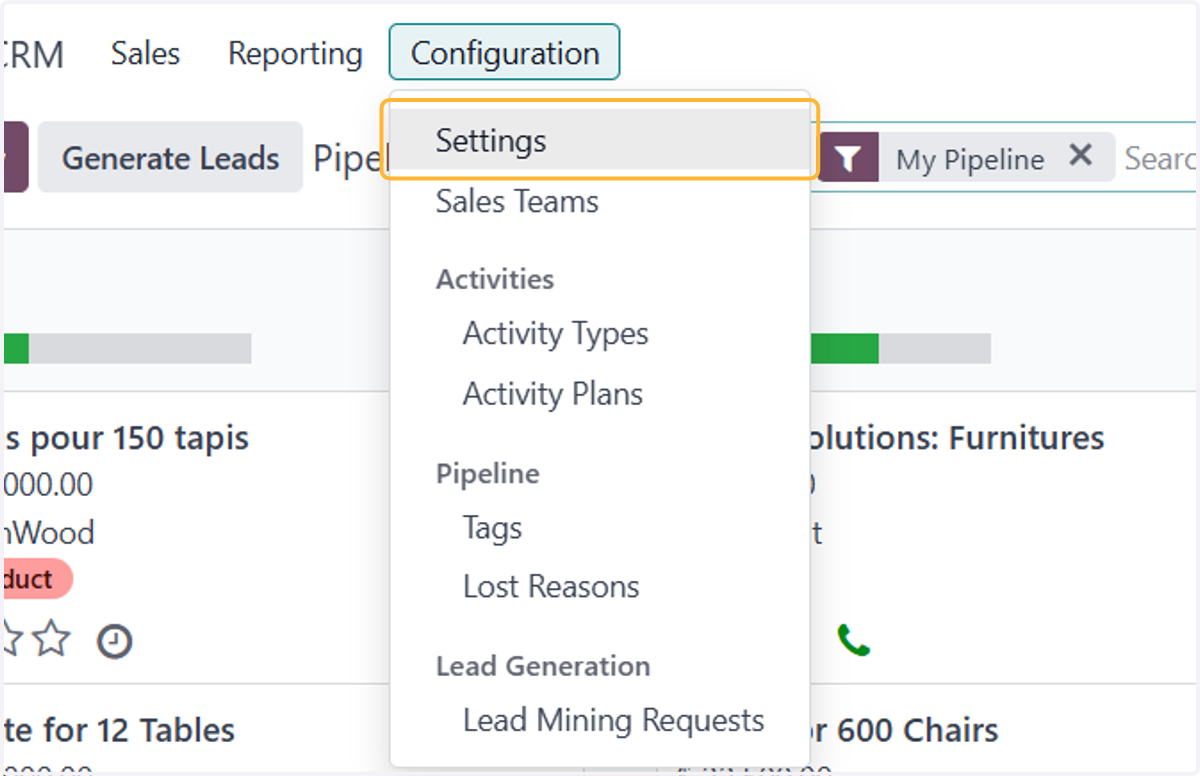1200x776 pixels.
Task: Select Settings from Configuration dropdown
Action: 599,140
